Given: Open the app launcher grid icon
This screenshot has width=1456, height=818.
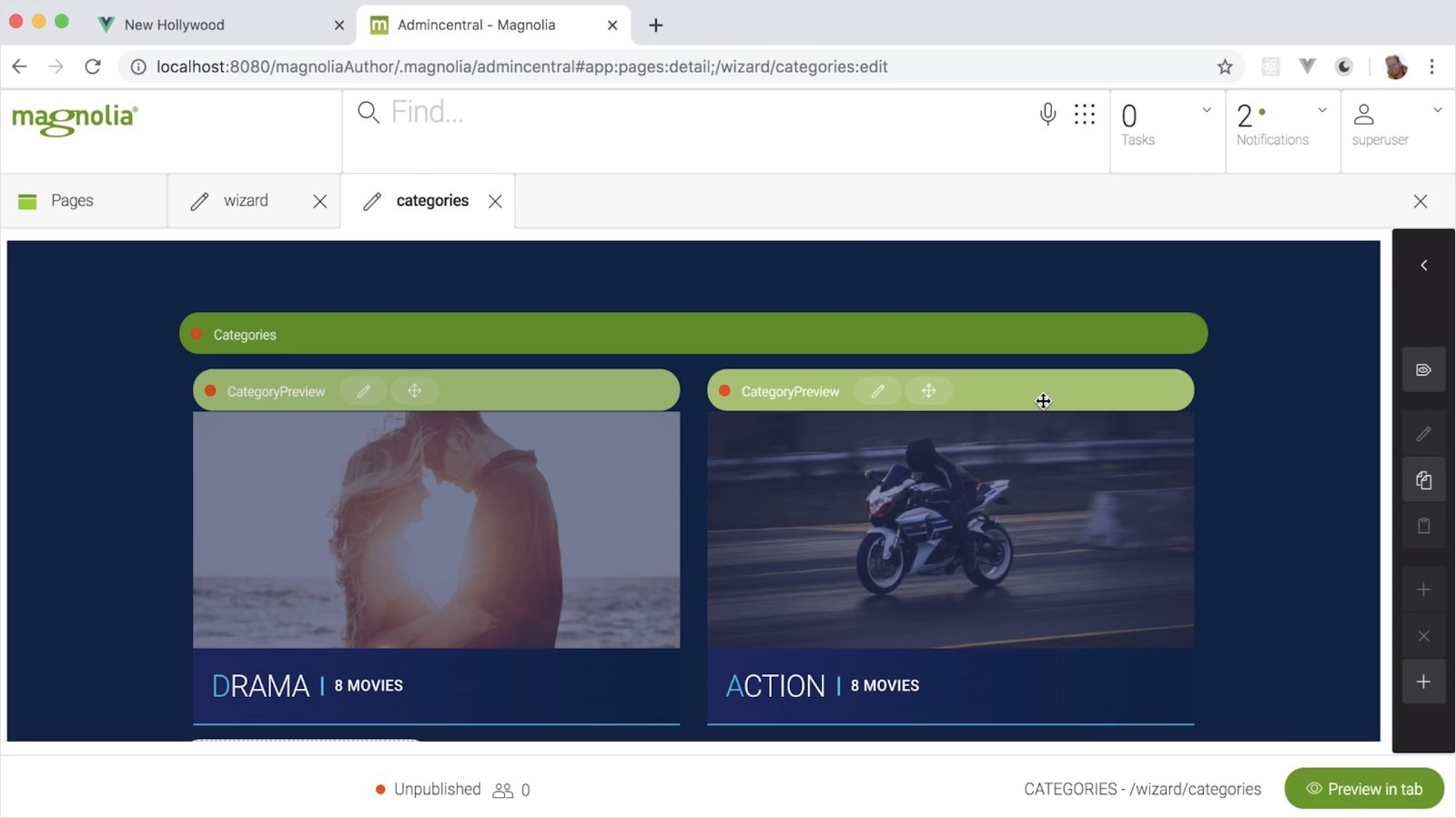Looking at the screenshot, I should (1084, 114).
